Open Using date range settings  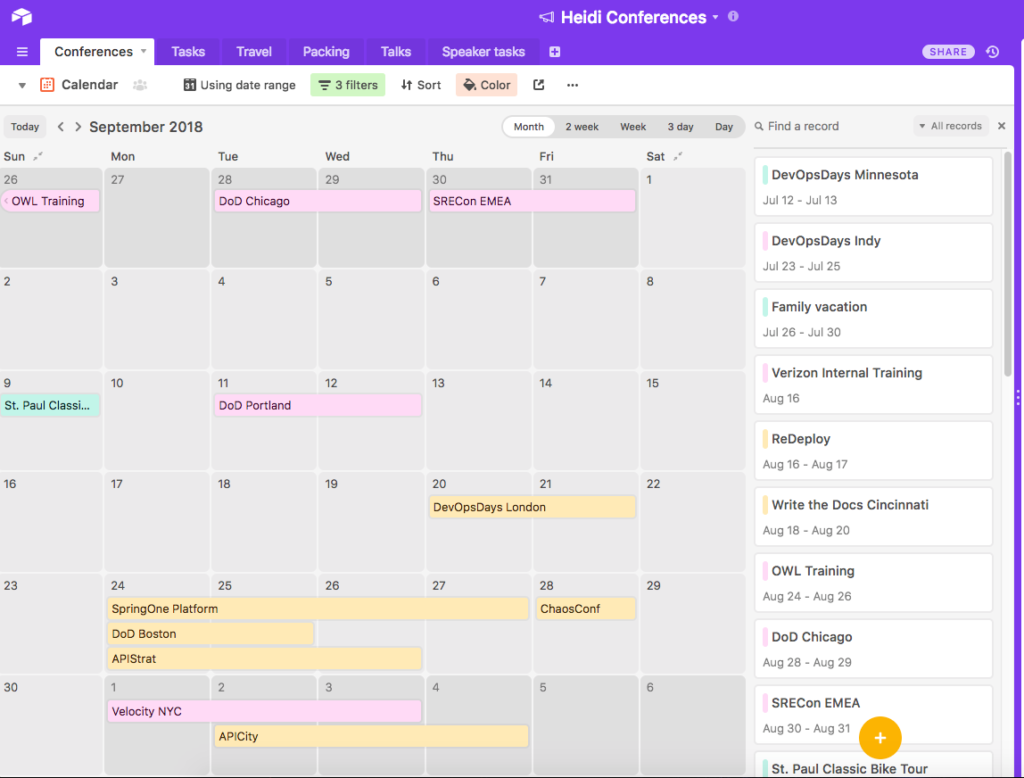click(x=239, y=85)
